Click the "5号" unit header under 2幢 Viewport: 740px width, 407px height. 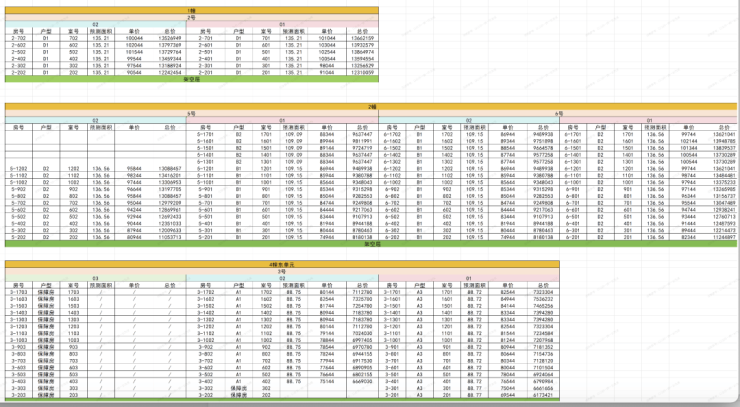coord(192,114)
